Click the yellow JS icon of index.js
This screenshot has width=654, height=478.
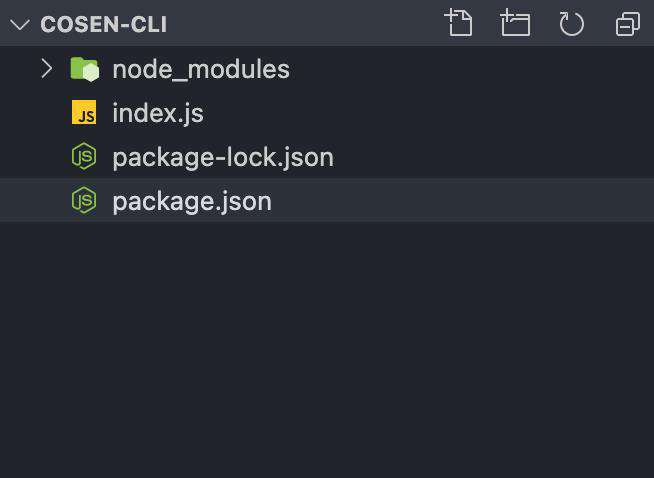click(84, 112)
